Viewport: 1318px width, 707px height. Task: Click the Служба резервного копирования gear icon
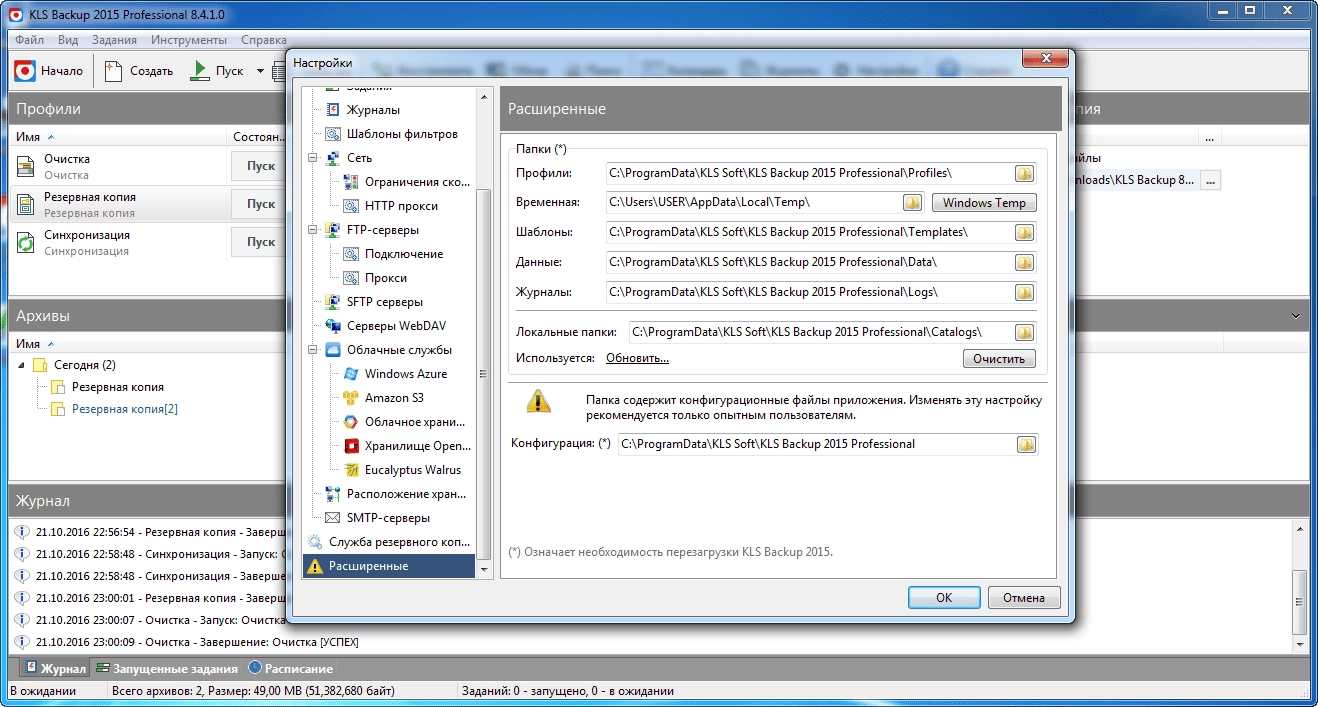click(x=315, y=542)
